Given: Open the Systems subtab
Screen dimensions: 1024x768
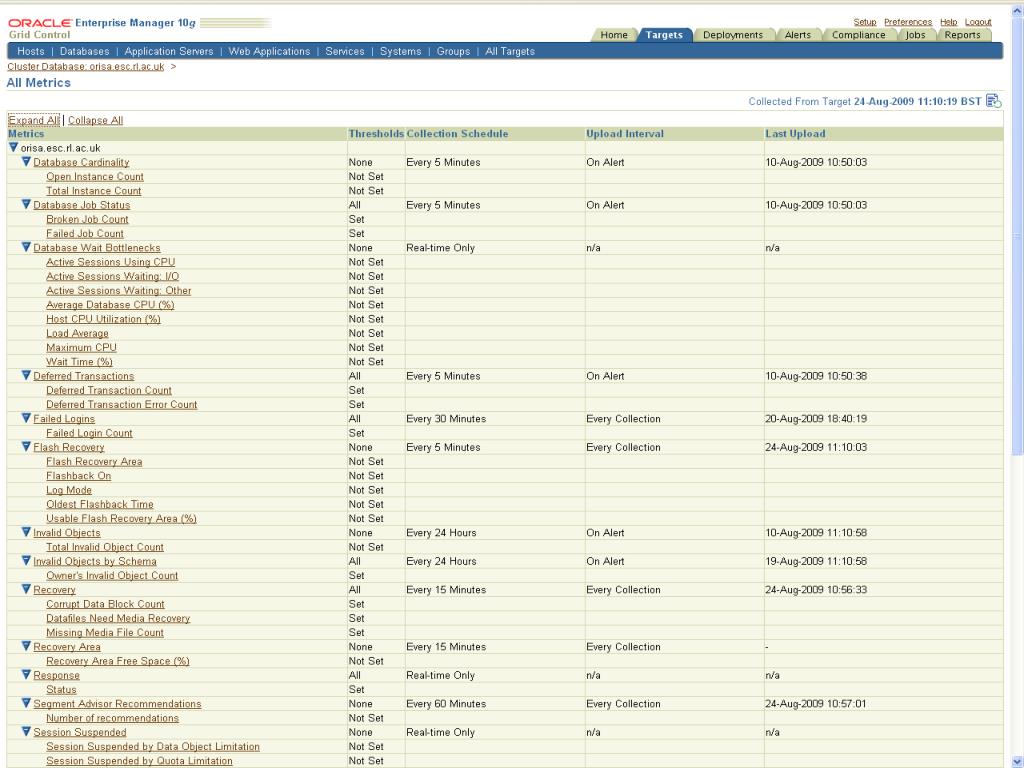Looking at the screenshot, I should [400, 52].
